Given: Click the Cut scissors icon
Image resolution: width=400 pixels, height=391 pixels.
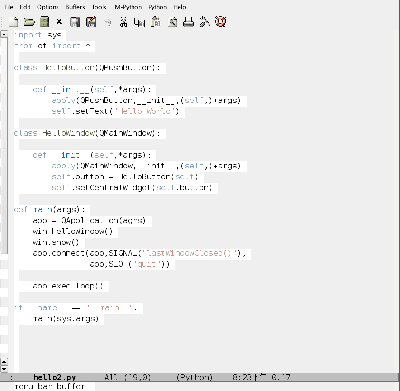Looking at the screenshot, I should click(x=123, y=22).
